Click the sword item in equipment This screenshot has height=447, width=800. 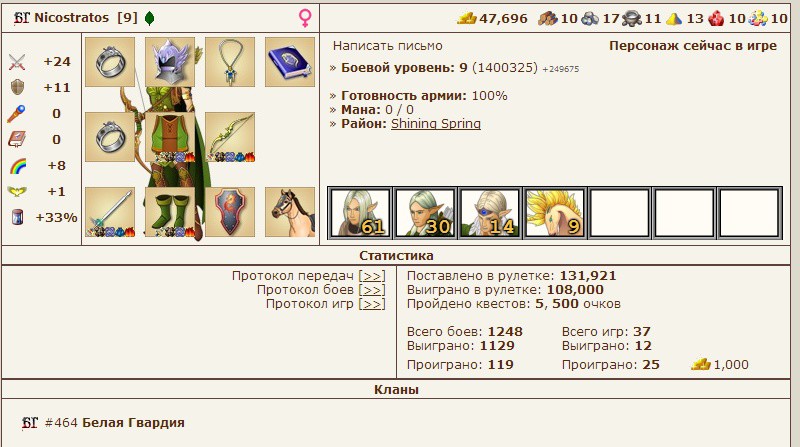pos(110,212)
